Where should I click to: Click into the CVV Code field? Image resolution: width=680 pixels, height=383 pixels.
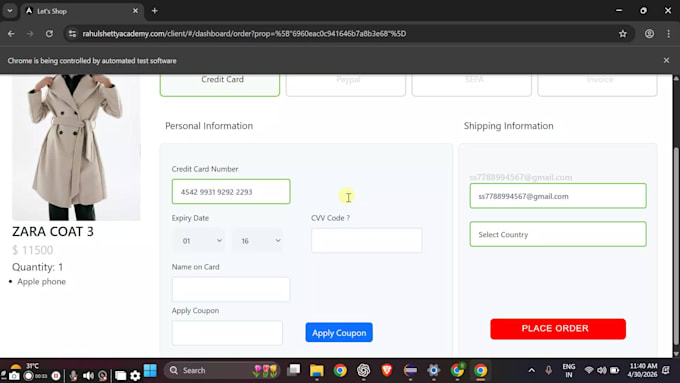[x=366, y=240]
